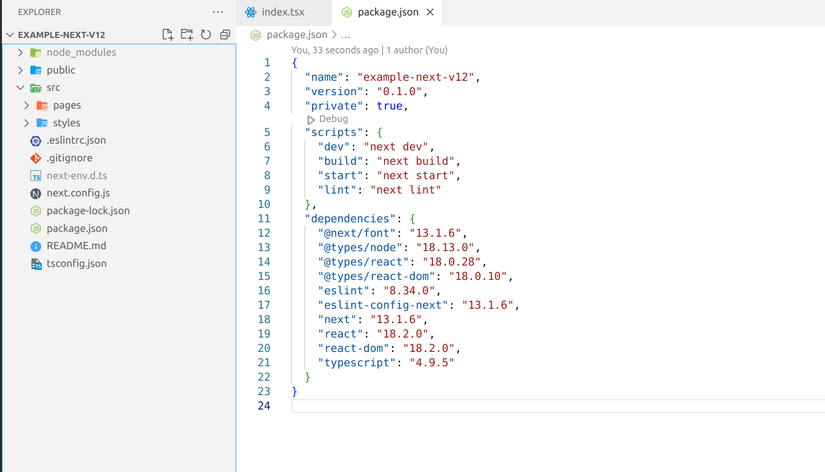Collapse the src folder
Screen dimensions: 825x472
pyautogui.click(x=20, y=87)
